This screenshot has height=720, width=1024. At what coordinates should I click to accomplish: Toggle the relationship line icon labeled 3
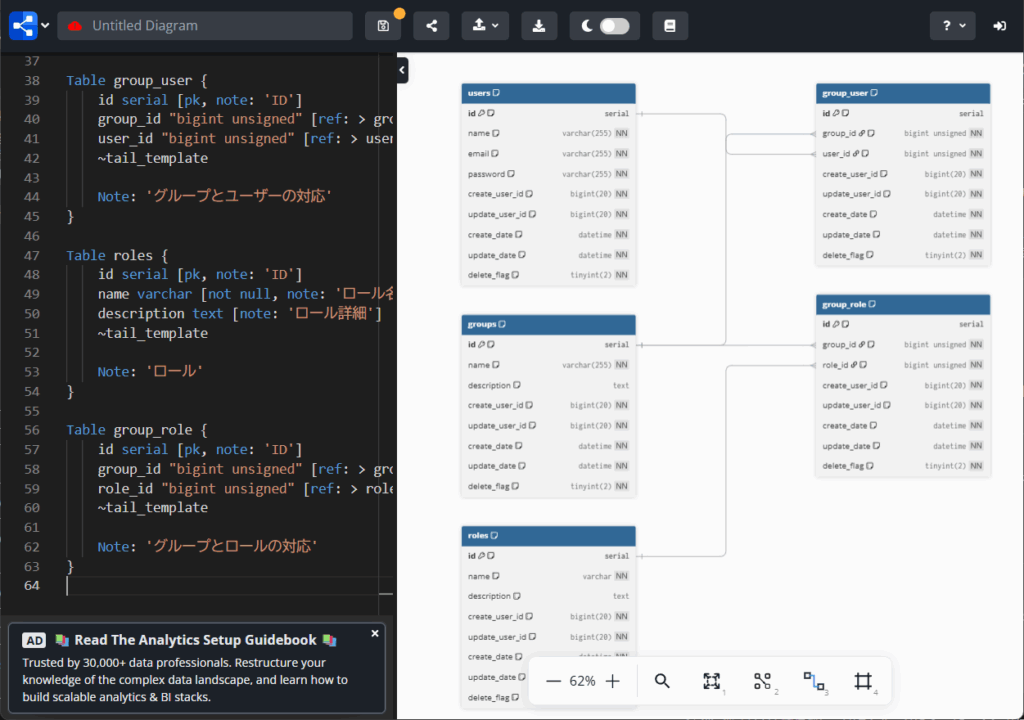point(813,681)
